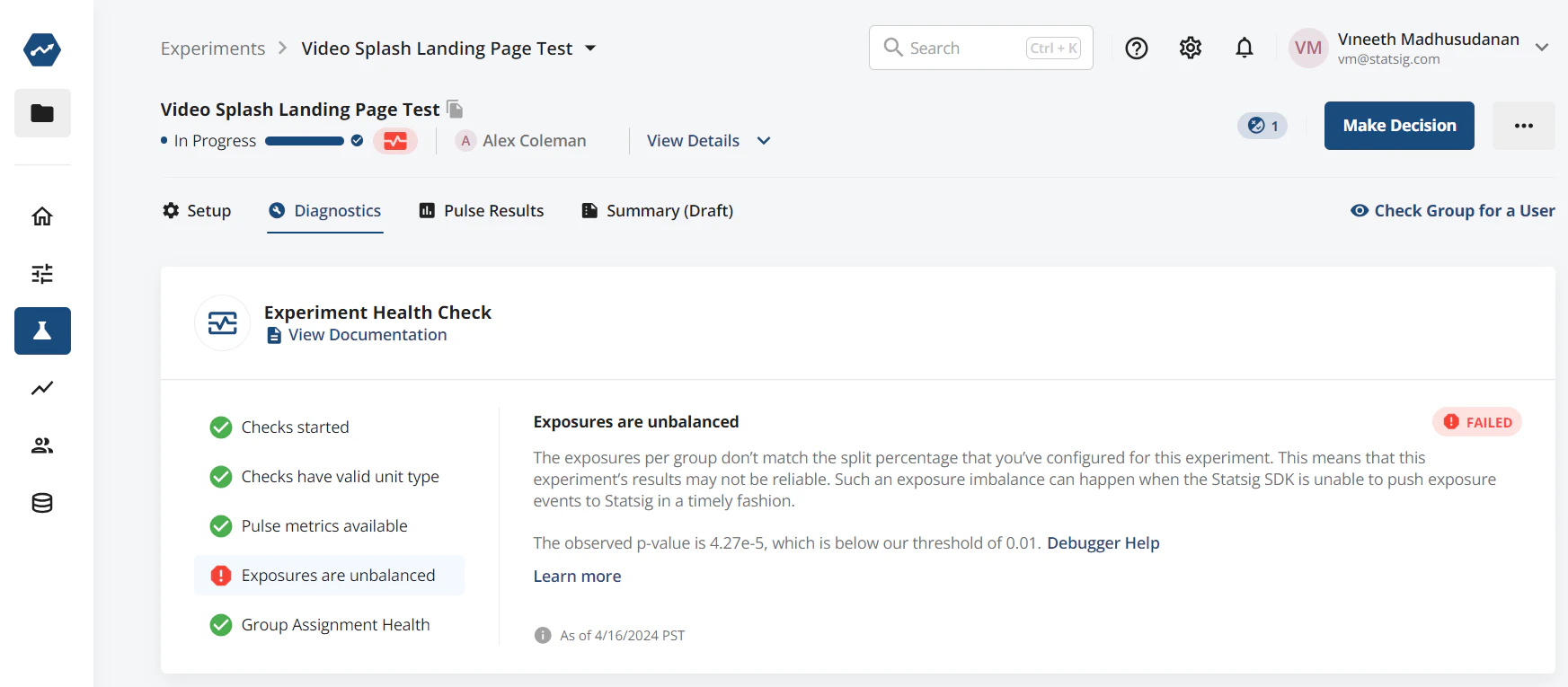
Task: Select the Diagnostics tab
Action: point(325,211)
